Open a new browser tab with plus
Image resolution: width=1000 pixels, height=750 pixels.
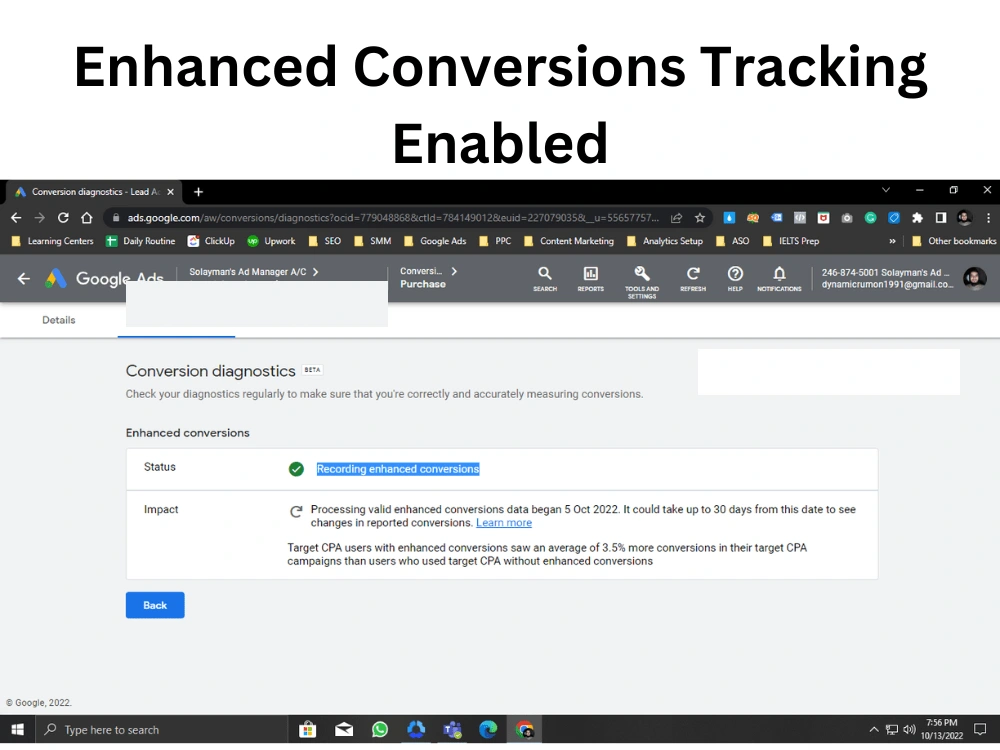pos(198,192)
